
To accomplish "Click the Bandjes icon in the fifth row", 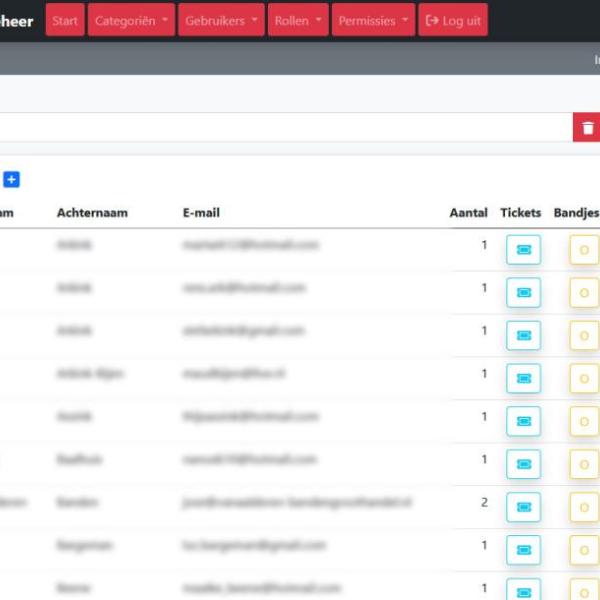I will click(x=584, y=421).
